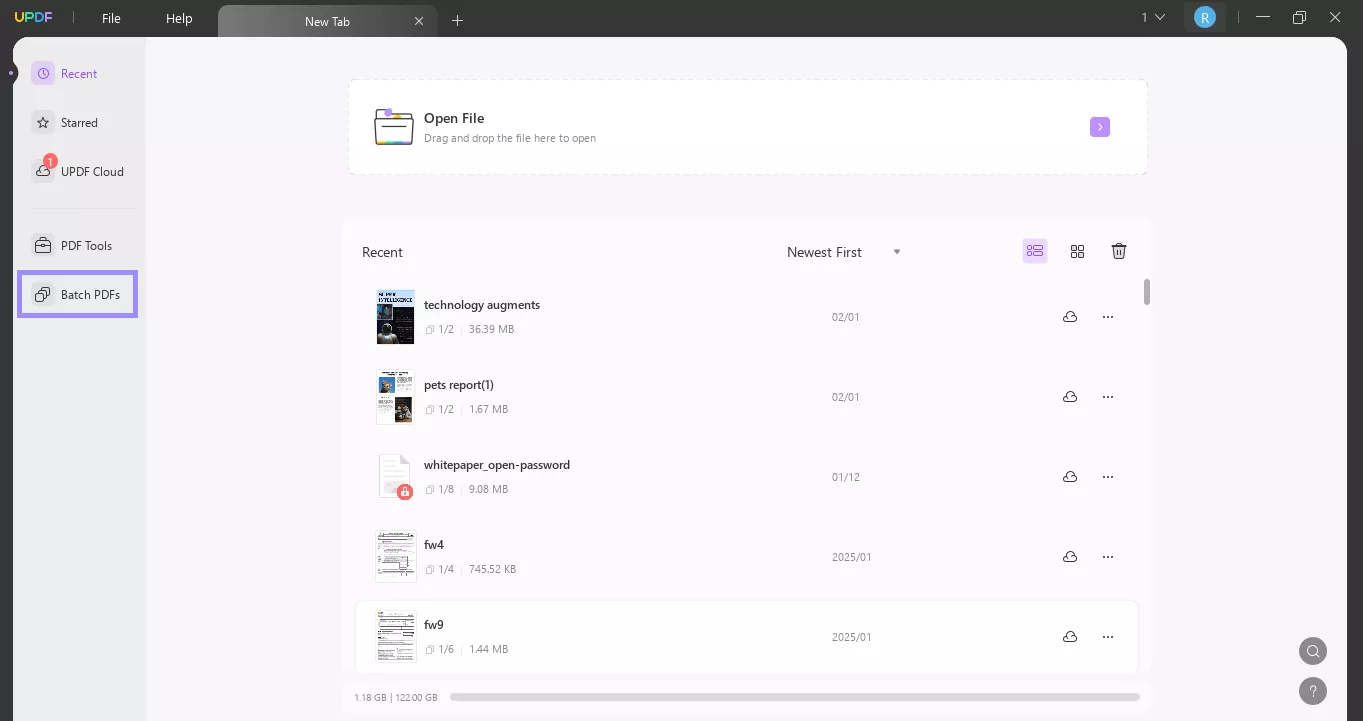The width and height of the screenshot is (1363, 721).
Task: Open more options for fw9
Action: tap(1108, 637)
